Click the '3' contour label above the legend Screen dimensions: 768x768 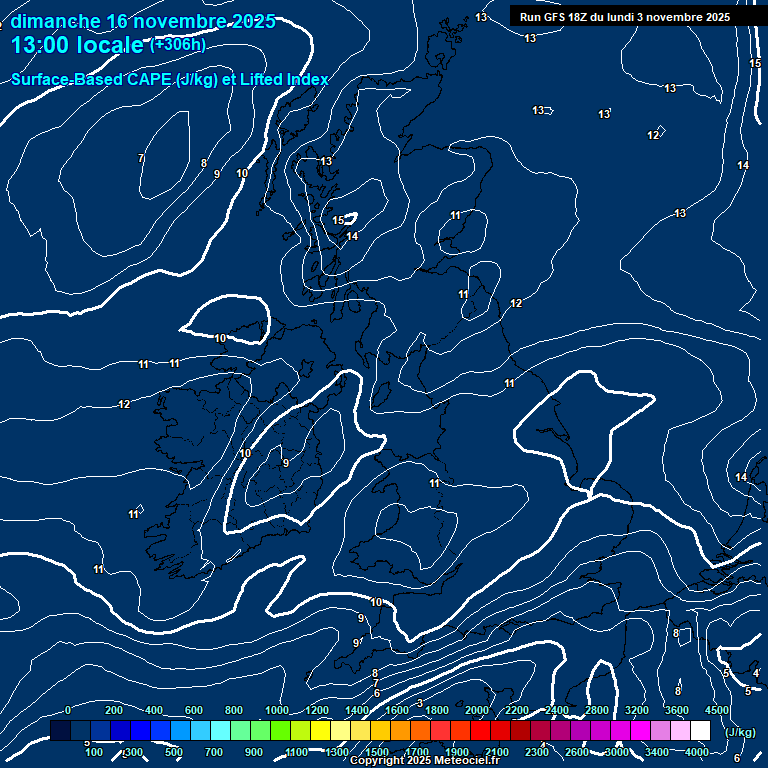point(420,703)
